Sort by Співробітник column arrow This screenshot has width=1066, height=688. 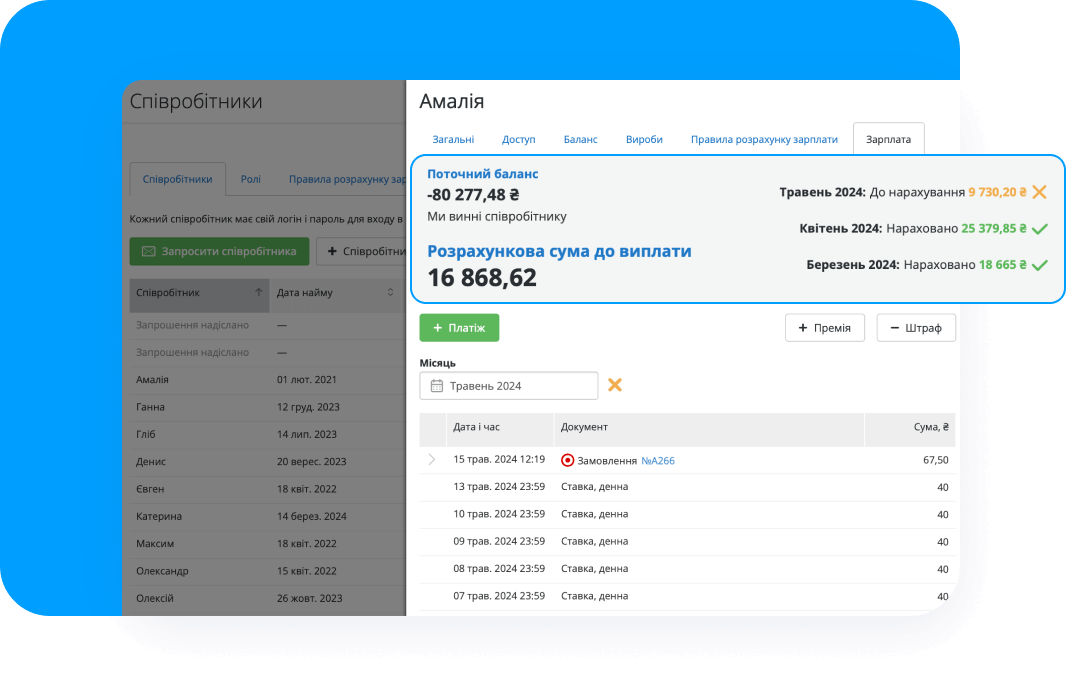(x=259, y=293)
